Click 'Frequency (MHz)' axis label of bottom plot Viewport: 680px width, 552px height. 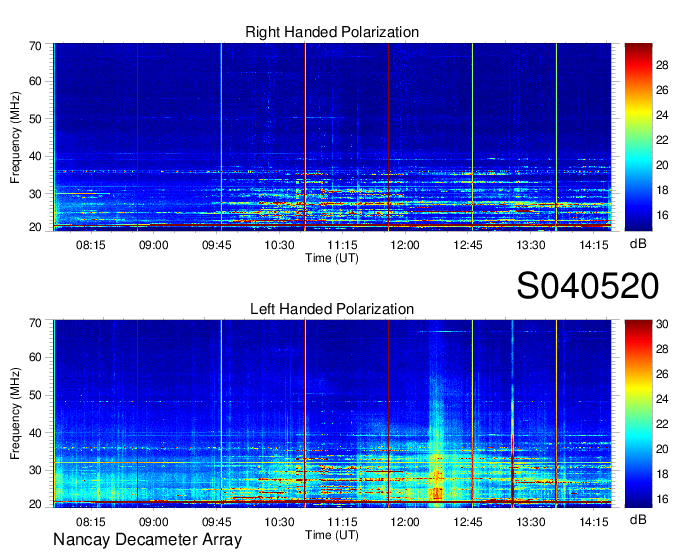tap(15, 414)
